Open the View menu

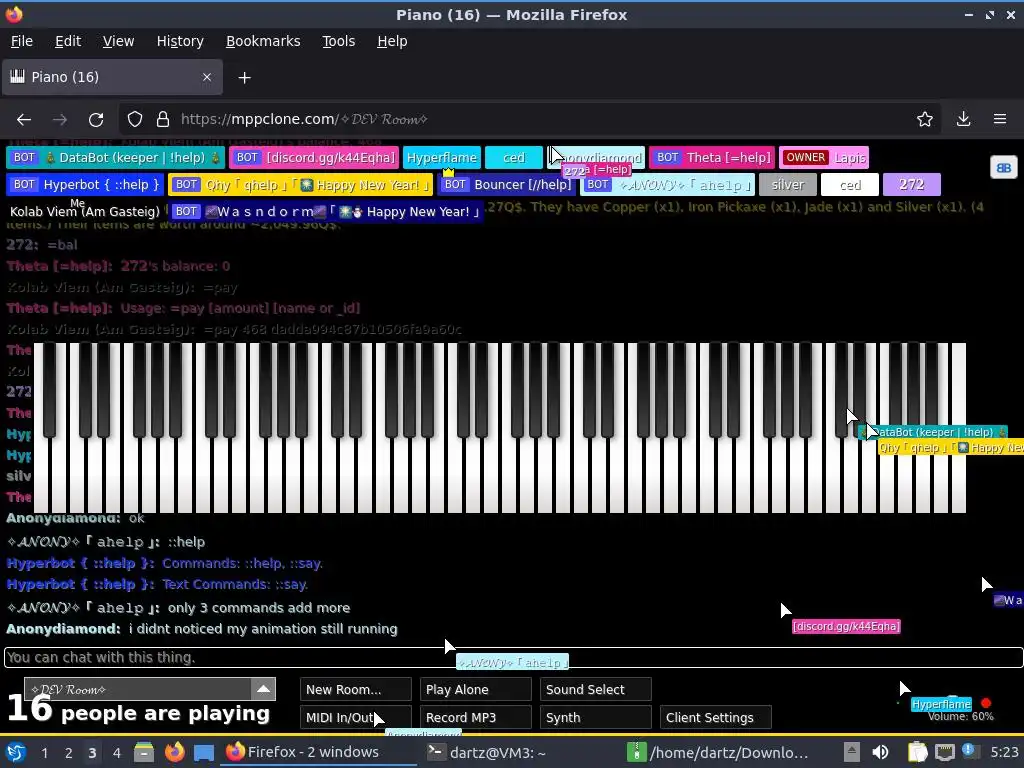coord(118,41)
